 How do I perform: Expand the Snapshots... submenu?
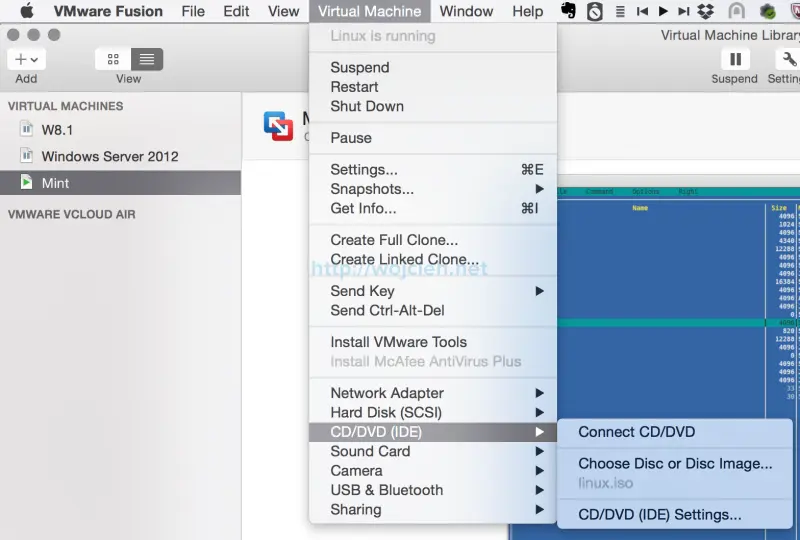(x=433, y=189)
